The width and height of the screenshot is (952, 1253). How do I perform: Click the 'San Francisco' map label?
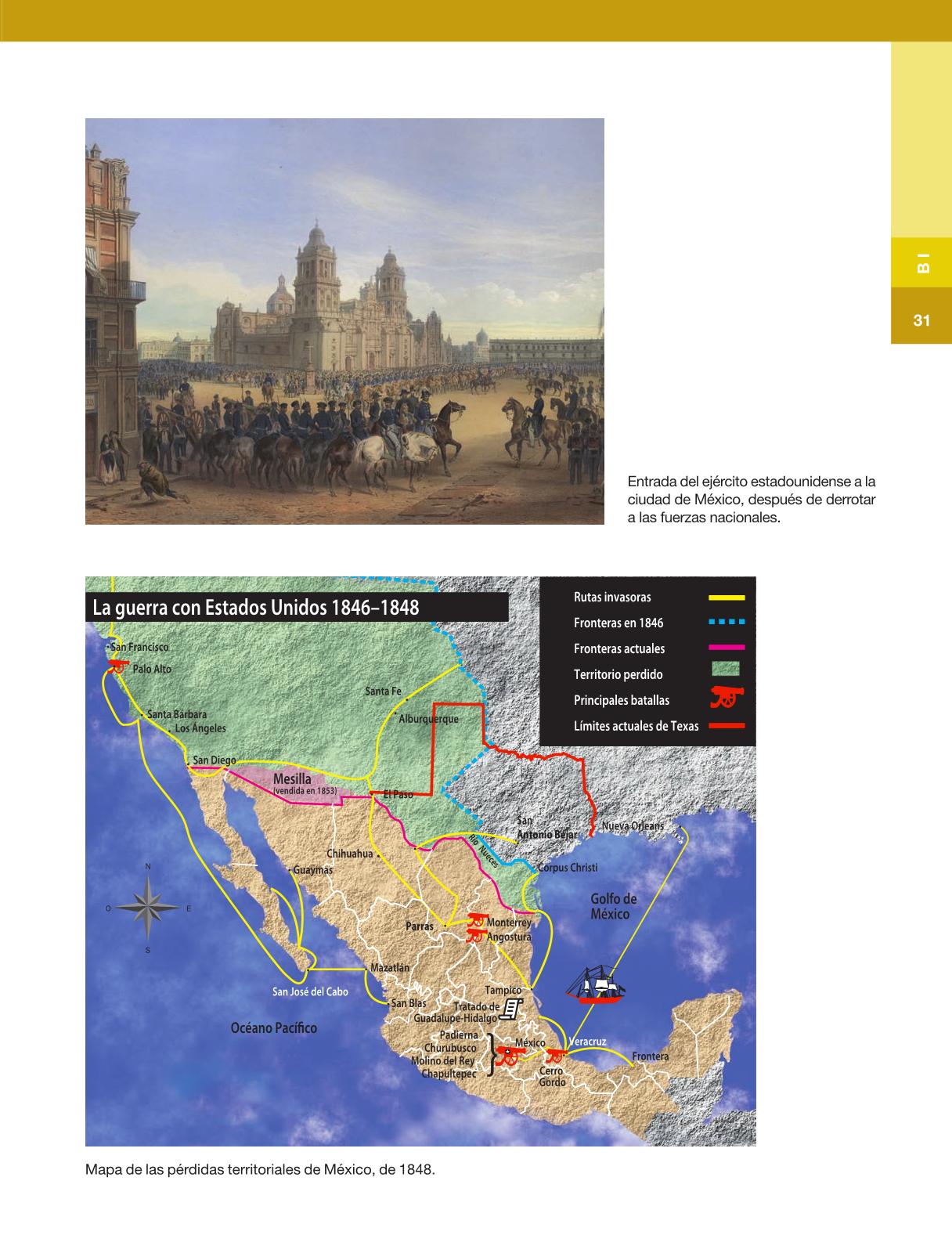click(x=139, y=647)
